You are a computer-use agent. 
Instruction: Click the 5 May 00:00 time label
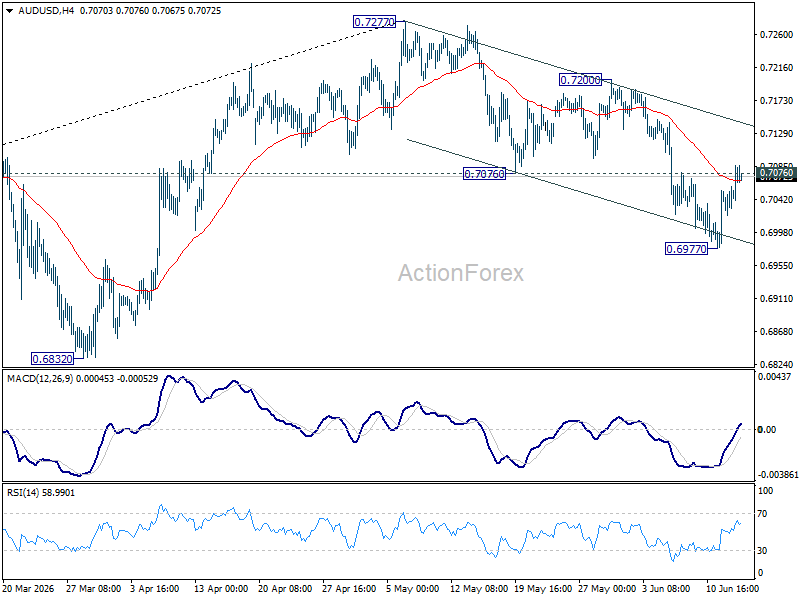click(413, 589)
